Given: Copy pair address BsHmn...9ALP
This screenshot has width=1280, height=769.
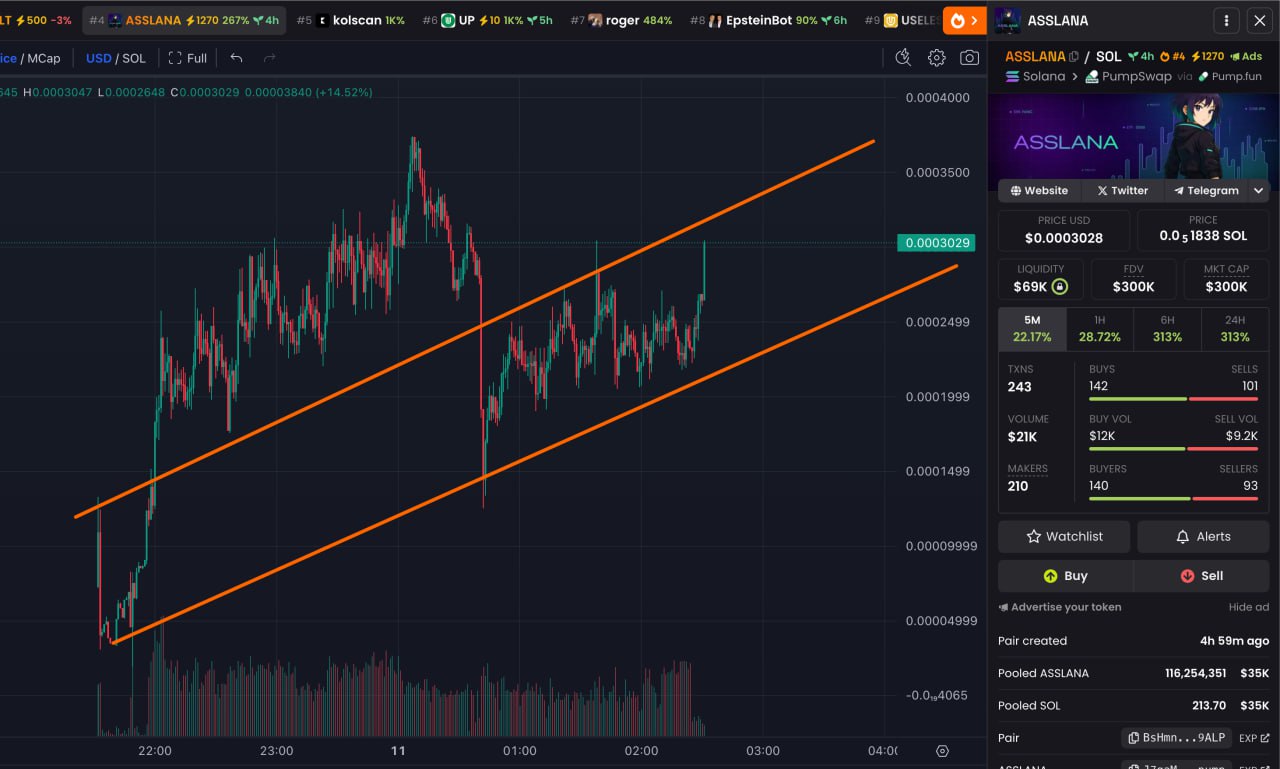Looking at the screenshot, I should (x=1176, y=738).
